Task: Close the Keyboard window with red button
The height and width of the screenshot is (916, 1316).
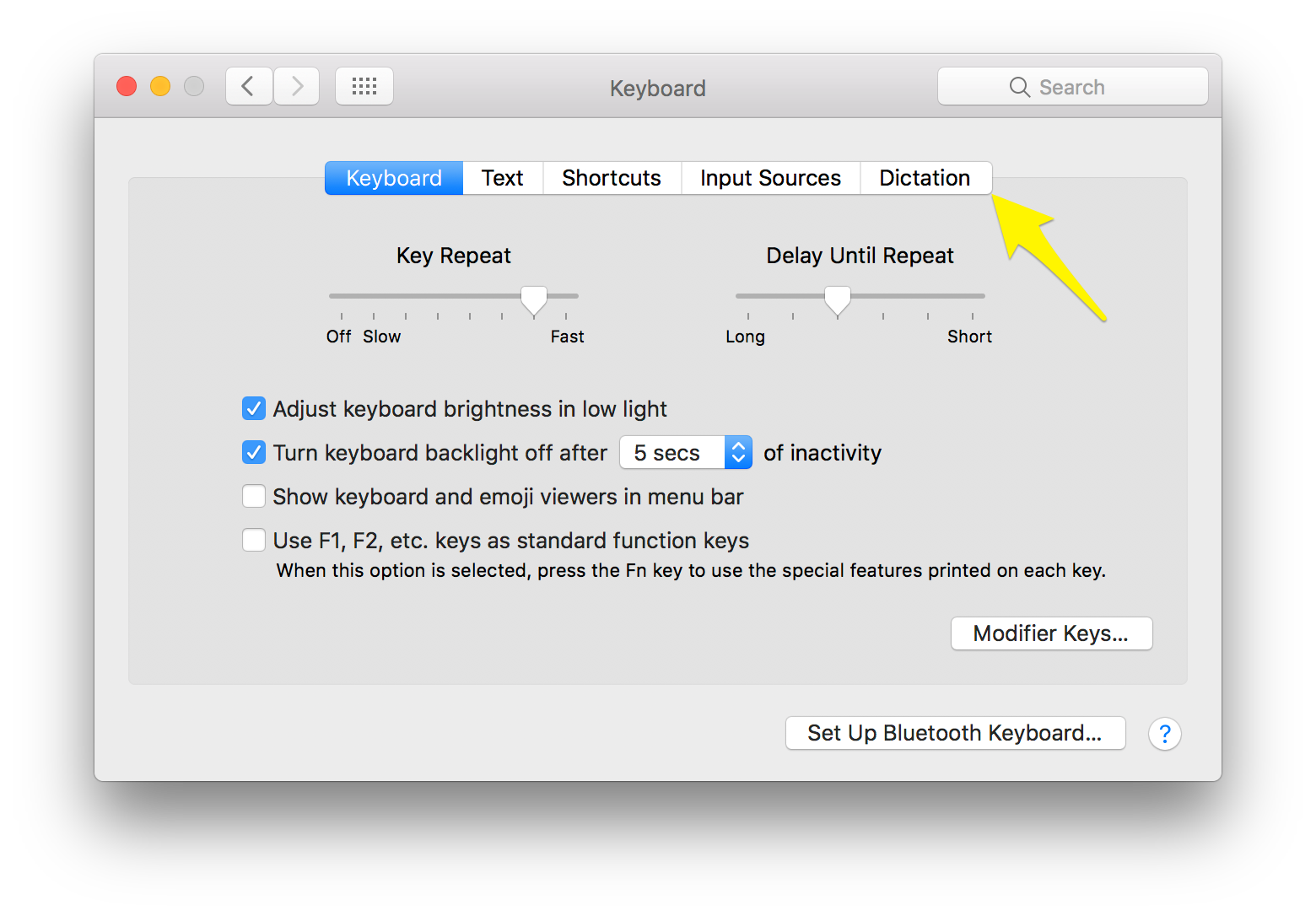Action: click(127, 86)
